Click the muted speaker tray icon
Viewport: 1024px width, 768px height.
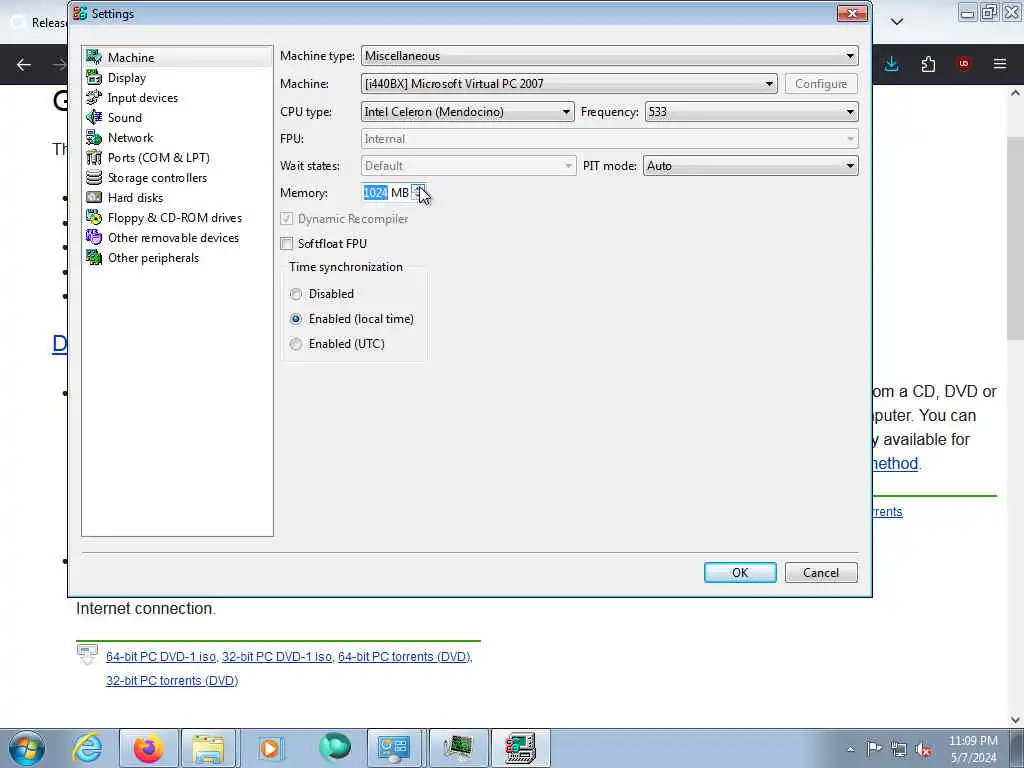tap(923, 749)
